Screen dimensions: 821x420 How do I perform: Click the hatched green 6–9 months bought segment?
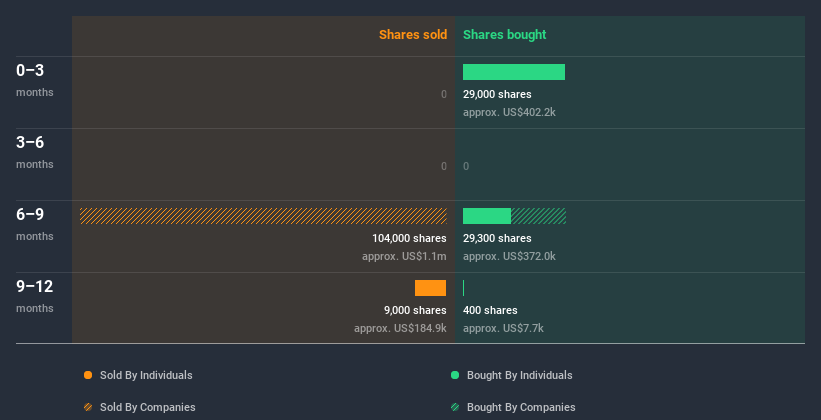[538, 216]
